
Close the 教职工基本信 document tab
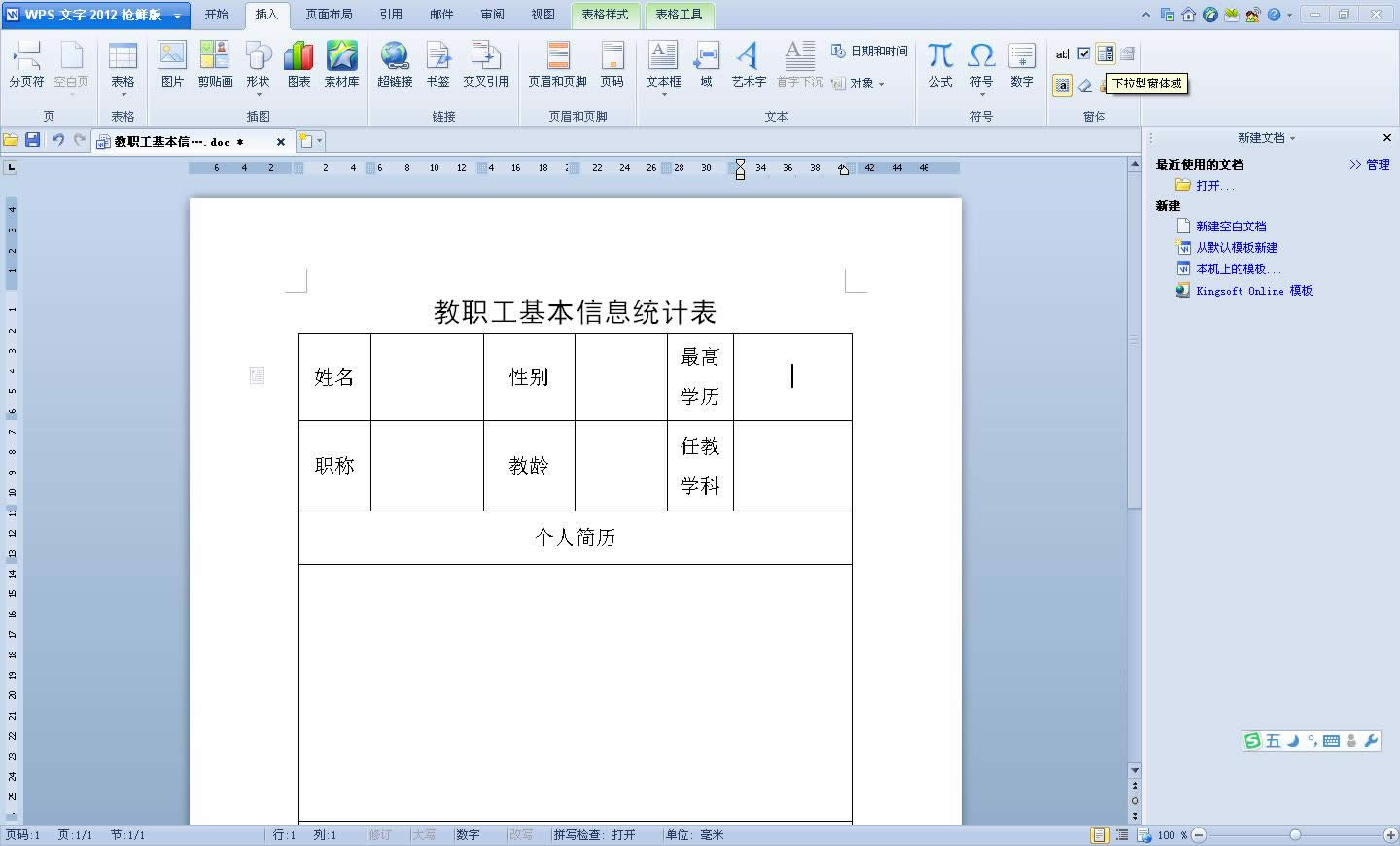click(281, 142)
